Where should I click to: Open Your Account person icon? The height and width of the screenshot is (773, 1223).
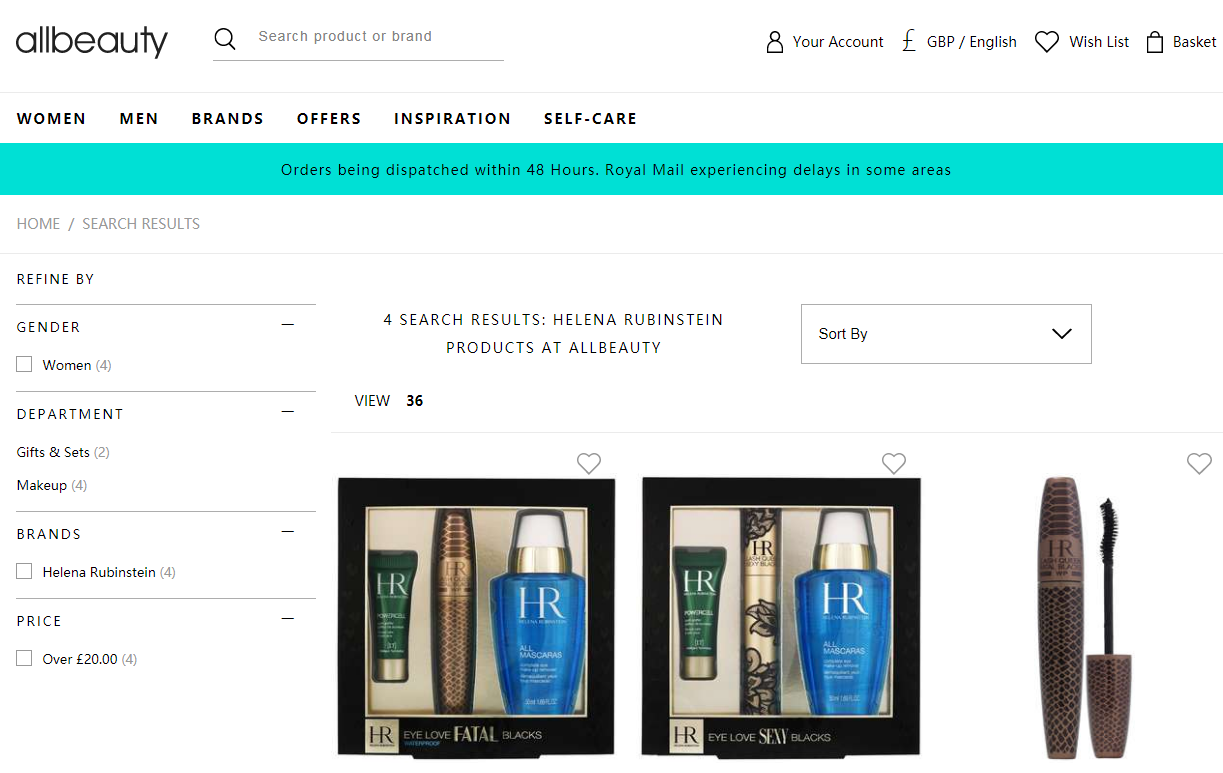774,42
